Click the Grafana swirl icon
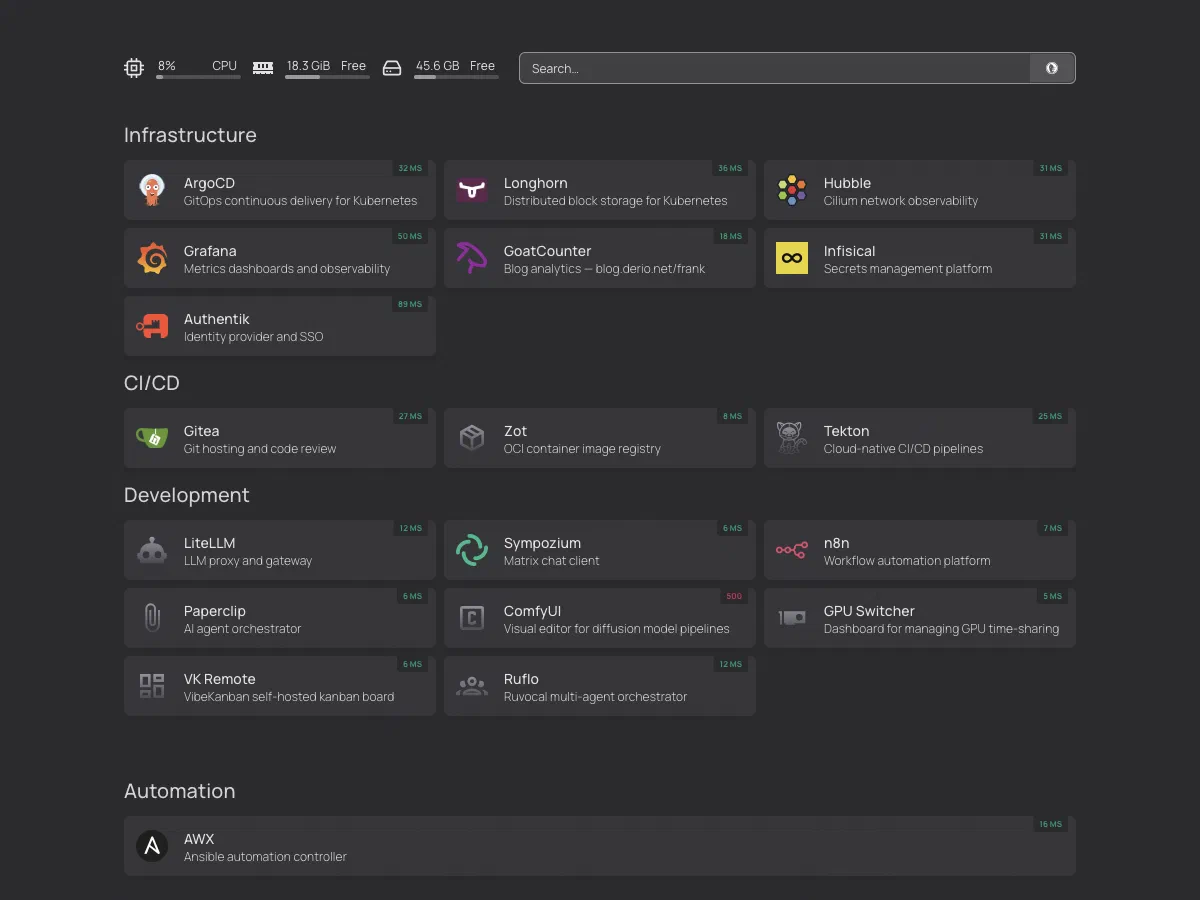This screenshot has width=1200, height=900. [152, 258]
